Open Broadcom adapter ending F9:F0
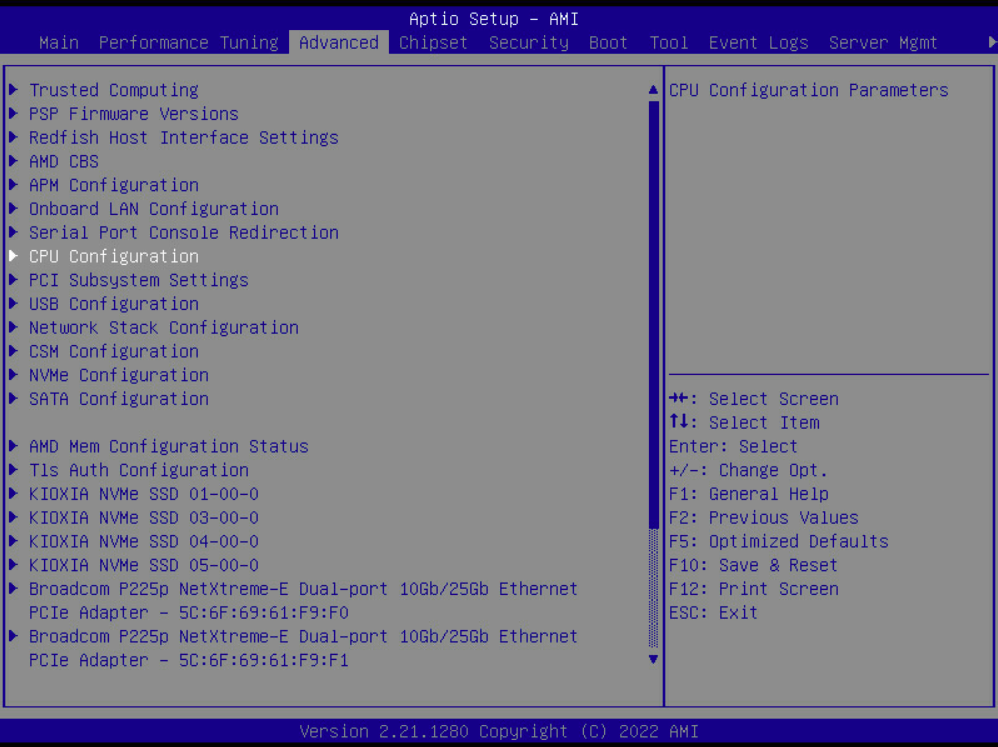This screenshot has width=998, height=747. [x=303, y=601]
